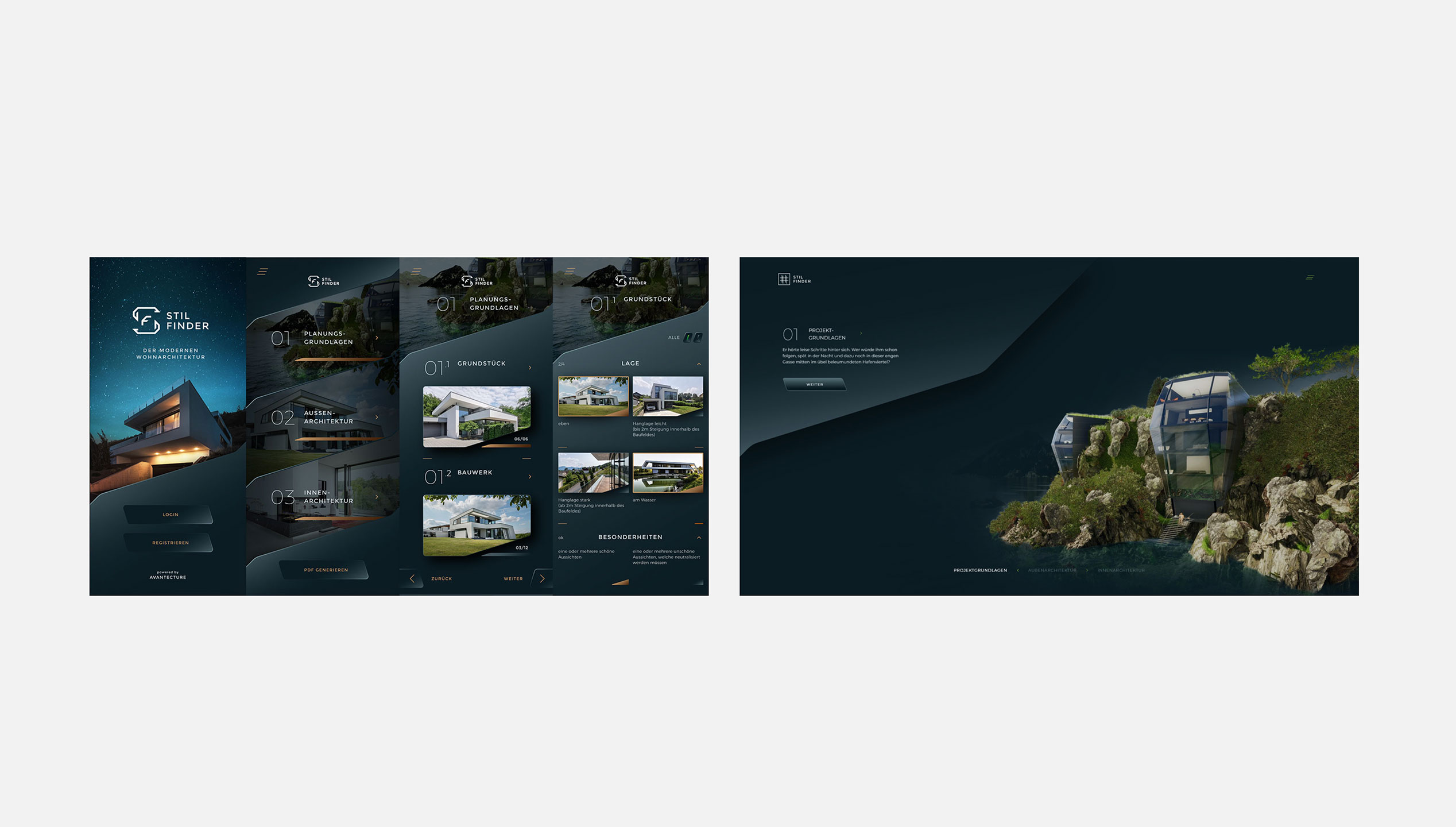Toggle the green-lit view switch beside ALLE
Viewport: 1456px width, 827px height.
pyautogui.click(x=688, y=338)
